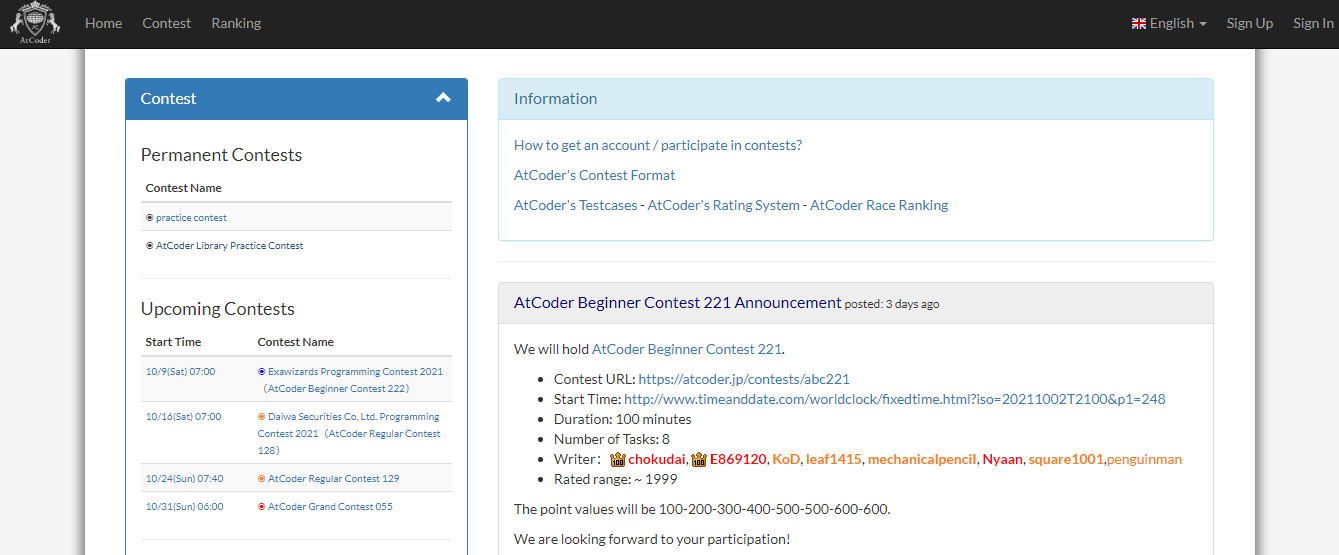Click the AtCoder logo icon
Image resolution: width=1339 pixels, height=555 pixels.
pos(35,24)
